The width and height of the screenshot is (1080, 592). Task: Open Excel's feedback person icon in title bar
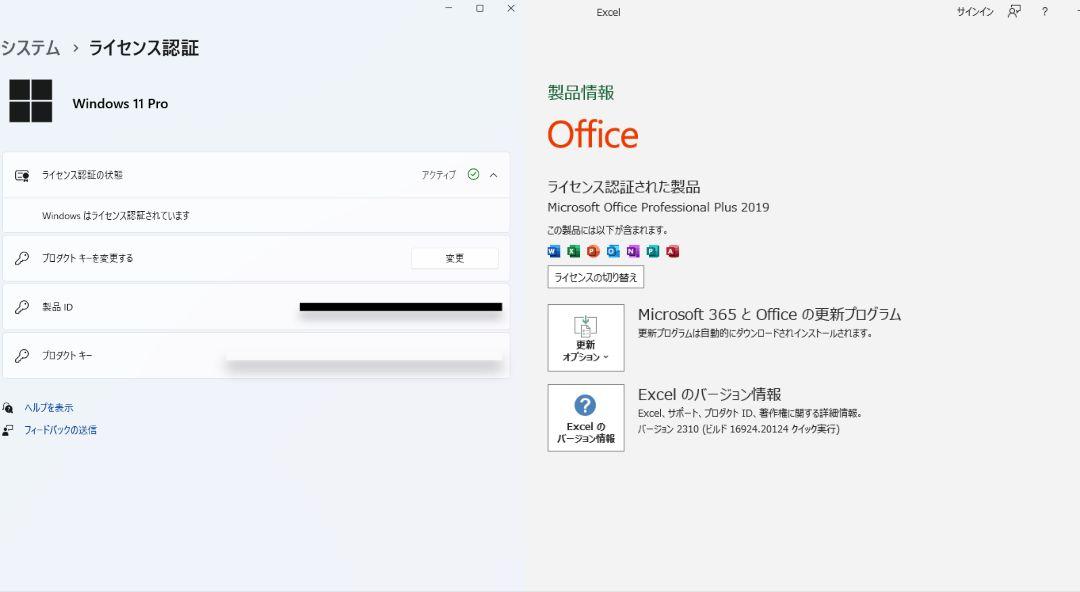point(1014,12)
